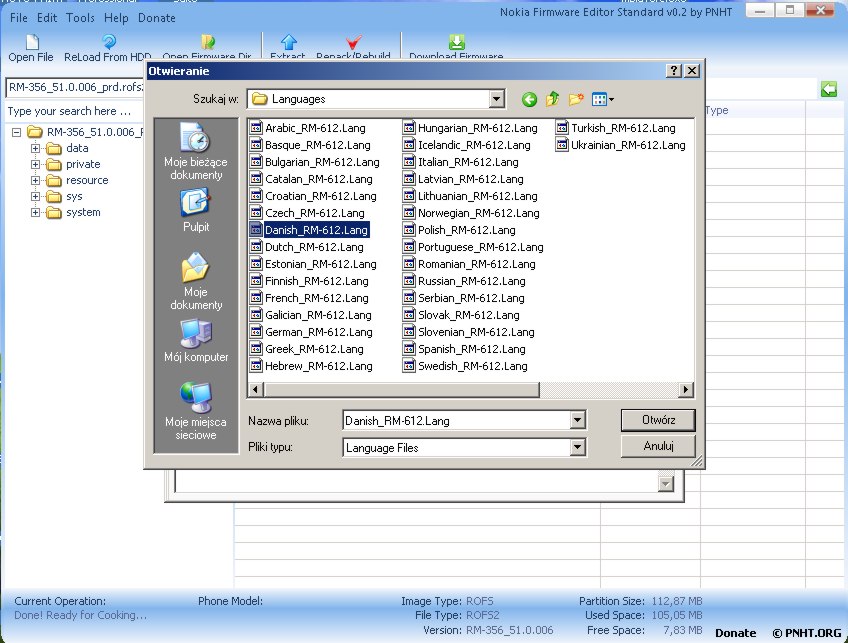This screenshot has height=643, width=848.
Task: Select the Turkish_RM-612.Lang file icon
Action: pos(562,128)
